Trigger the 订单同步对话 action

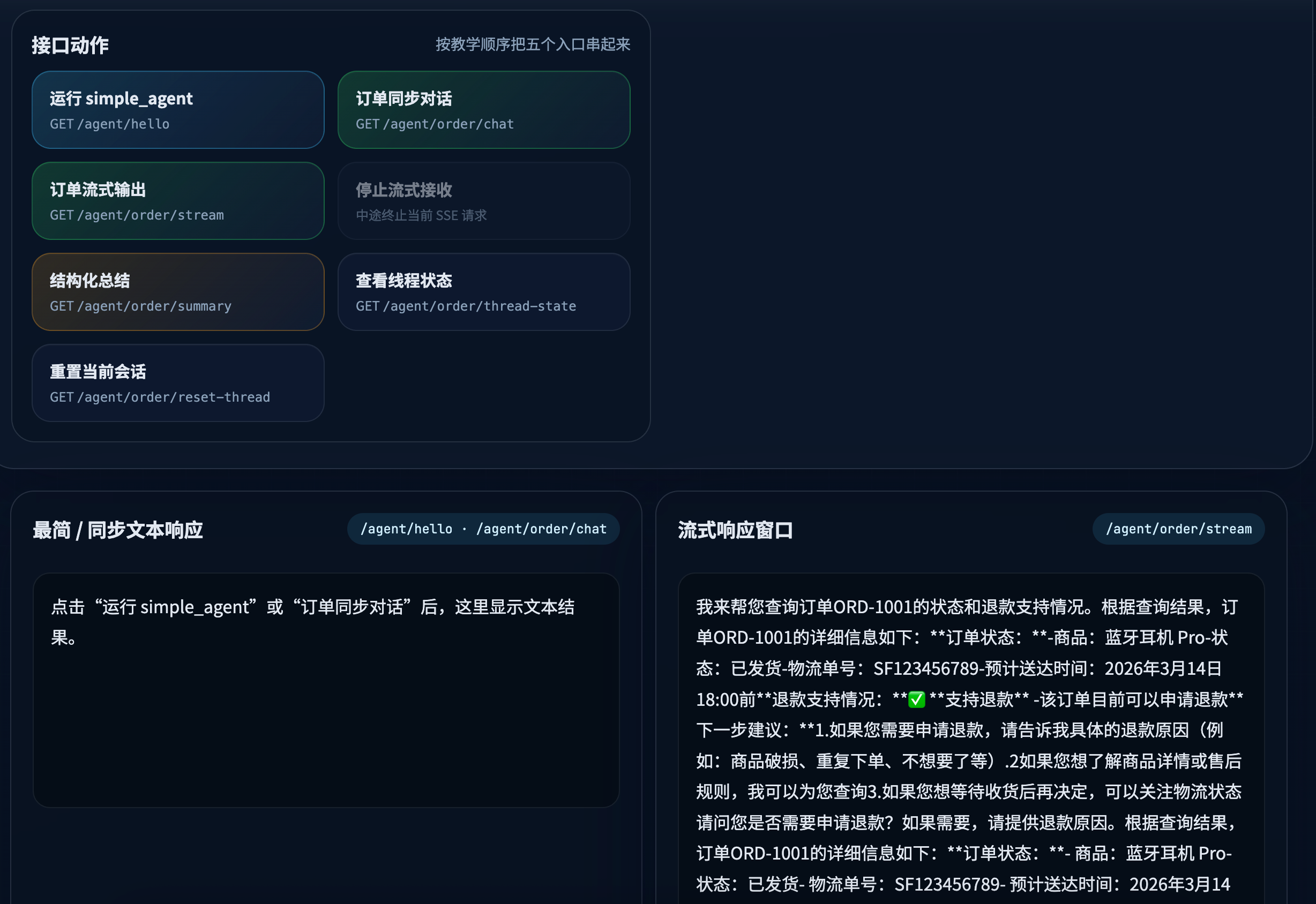483,110
